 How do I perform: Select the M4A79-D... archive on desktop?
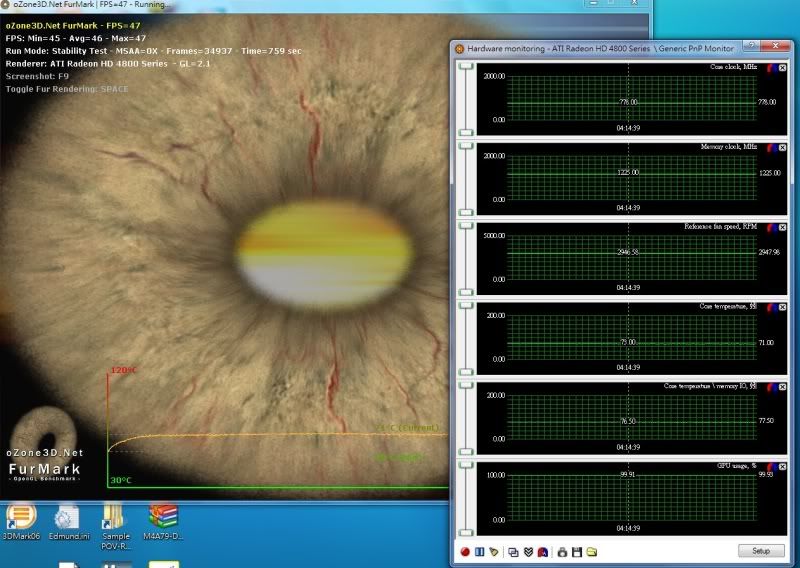point(163,522)
